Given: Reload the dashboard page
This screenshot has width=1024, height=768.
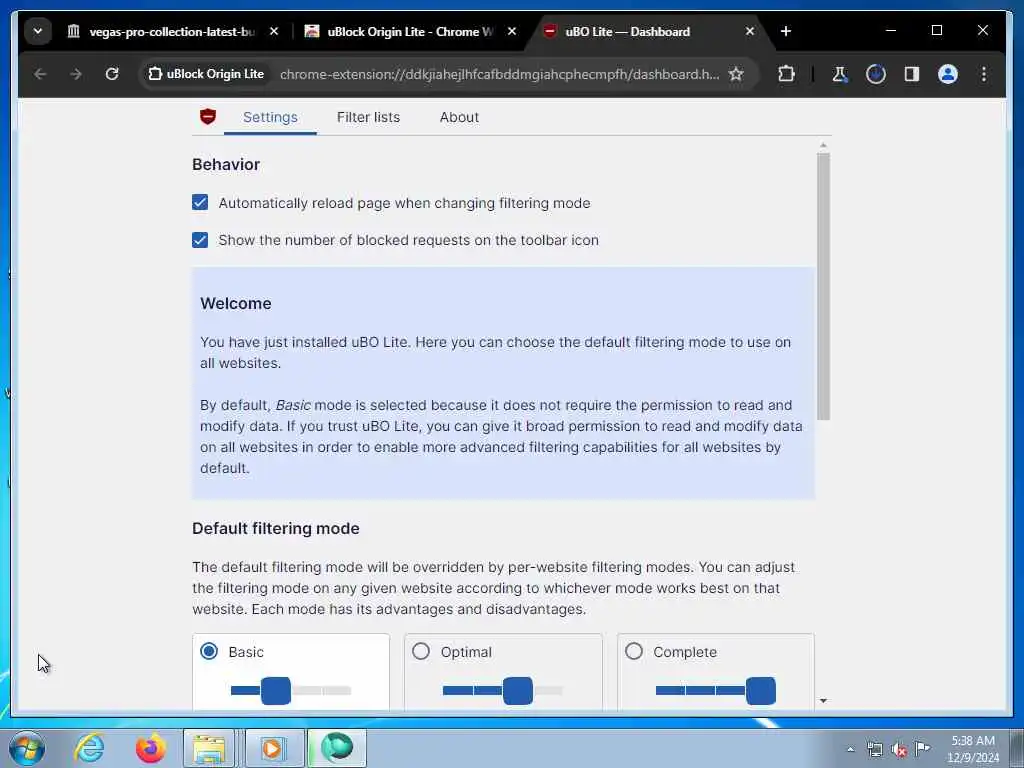Looking at the screenshot, I should click(112, 74).
